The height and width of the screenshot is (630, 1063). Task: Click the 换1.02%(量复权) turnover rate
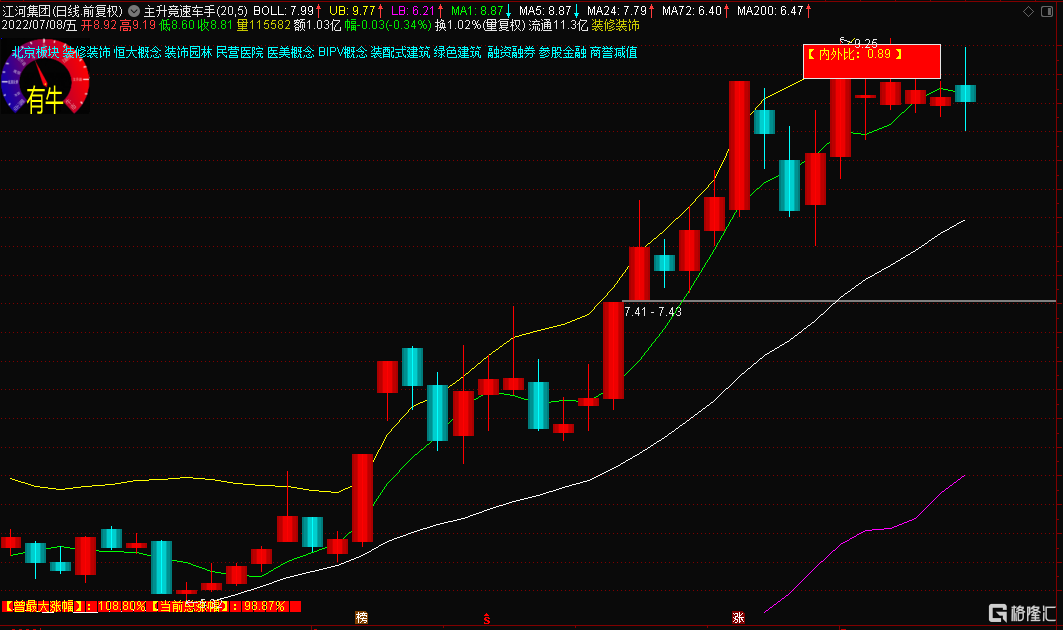[x=481, y=25]
